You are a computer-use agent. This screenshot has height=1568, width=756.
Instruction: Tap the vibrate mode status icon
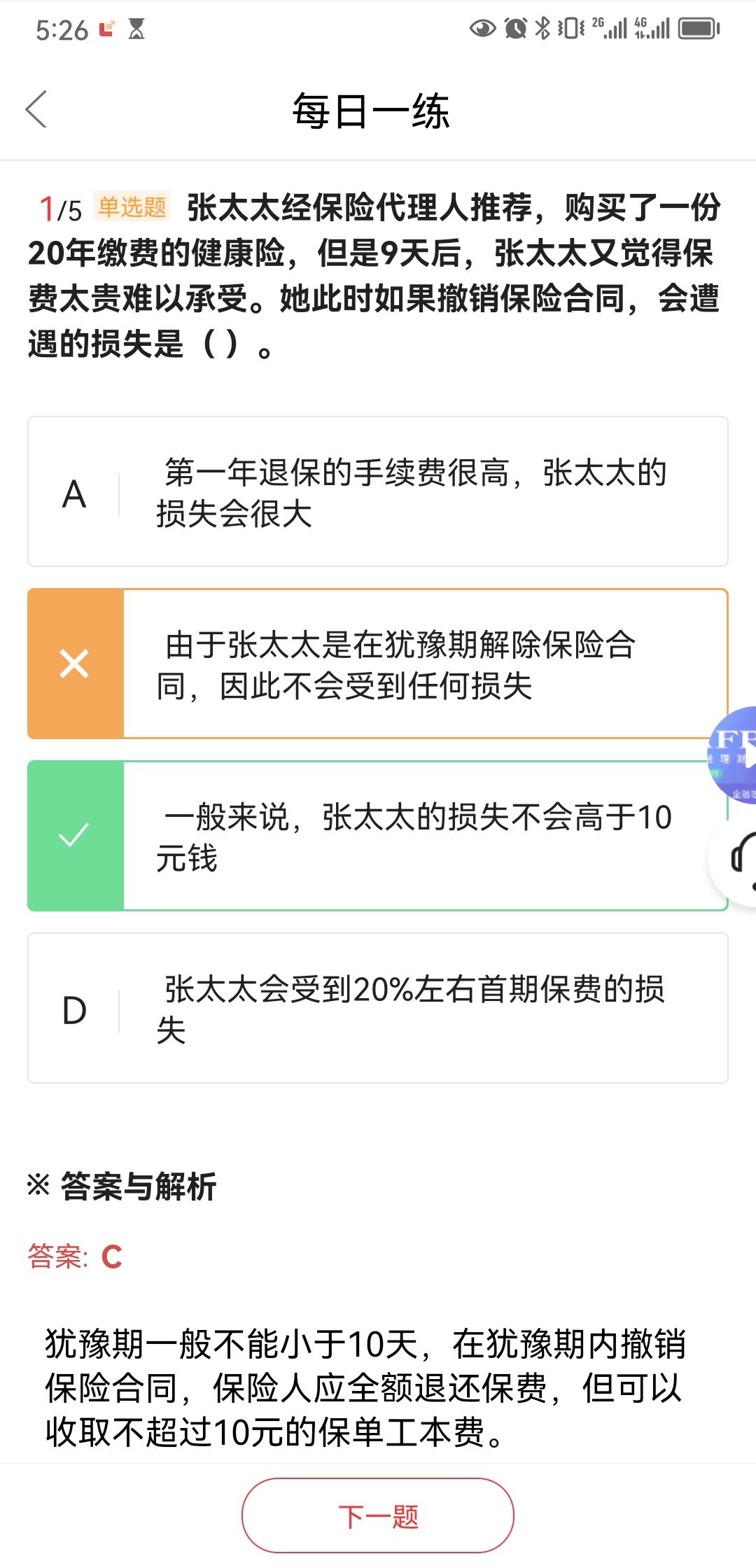click(x=570, y=29)
